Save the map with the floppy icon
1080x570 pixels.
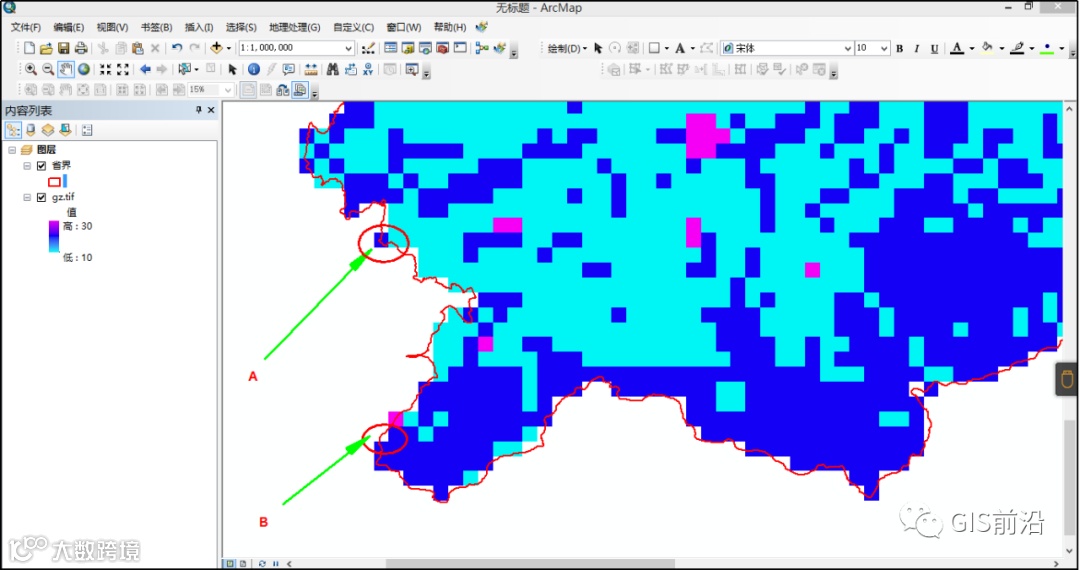63,48
